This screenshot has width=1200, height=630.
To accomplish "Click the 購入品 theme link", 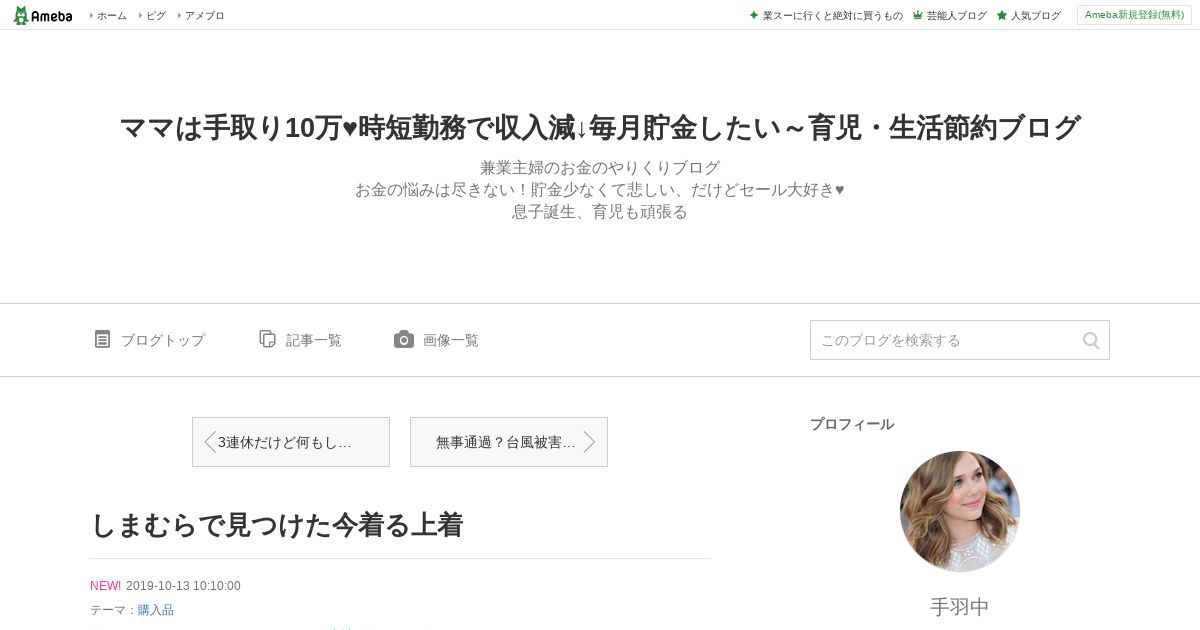I will click(156, 609).
